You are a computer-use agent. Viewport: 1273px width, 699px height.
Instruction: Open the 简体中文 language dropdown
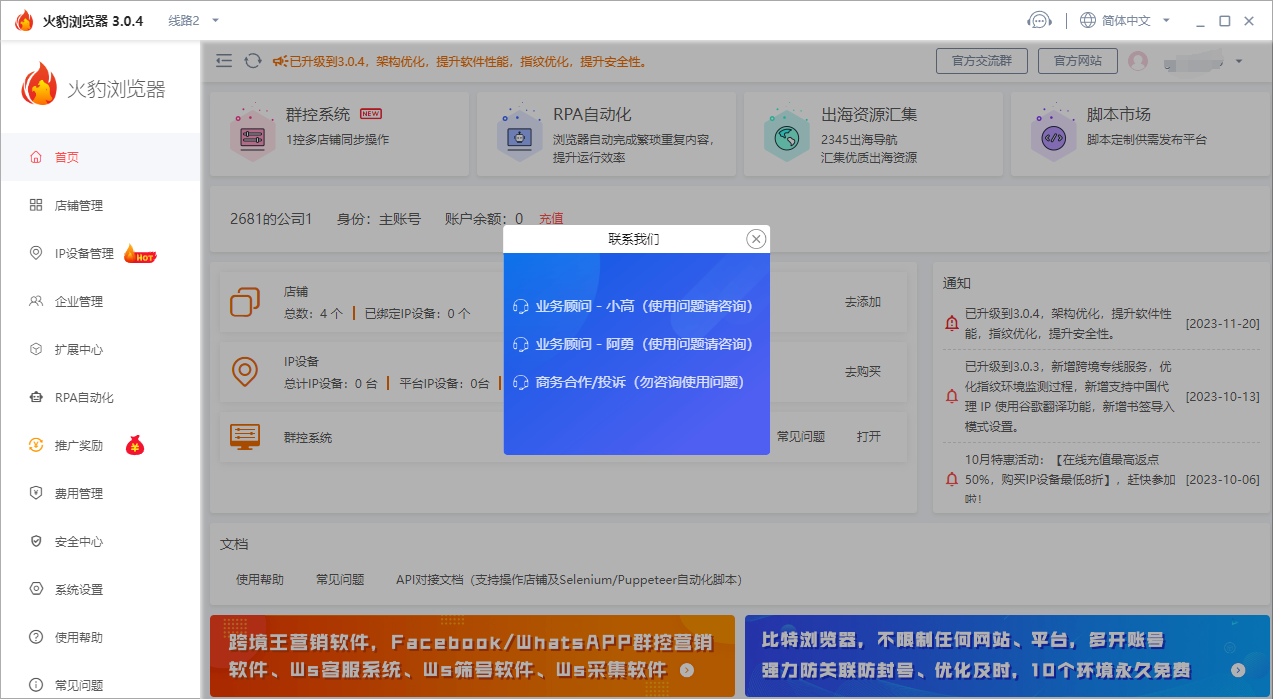(1125, 20)
